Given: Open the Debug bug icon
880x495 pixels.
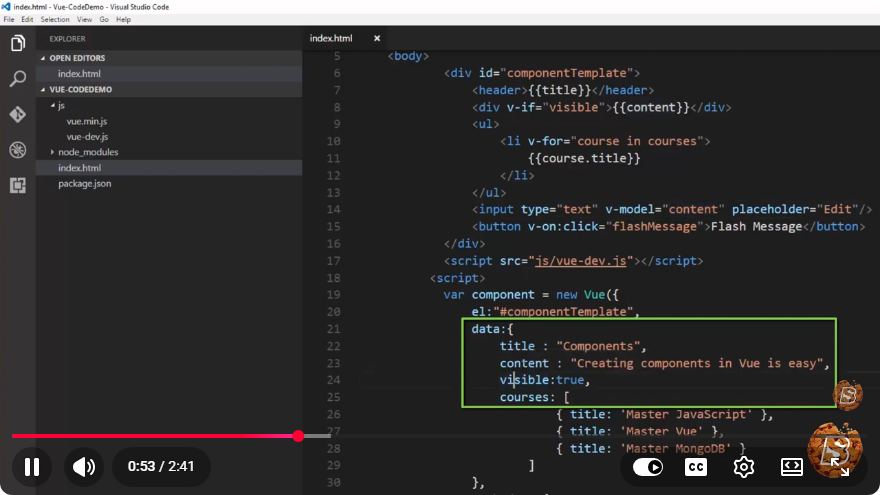Looking at the screenshot, I should coord(17,150).
